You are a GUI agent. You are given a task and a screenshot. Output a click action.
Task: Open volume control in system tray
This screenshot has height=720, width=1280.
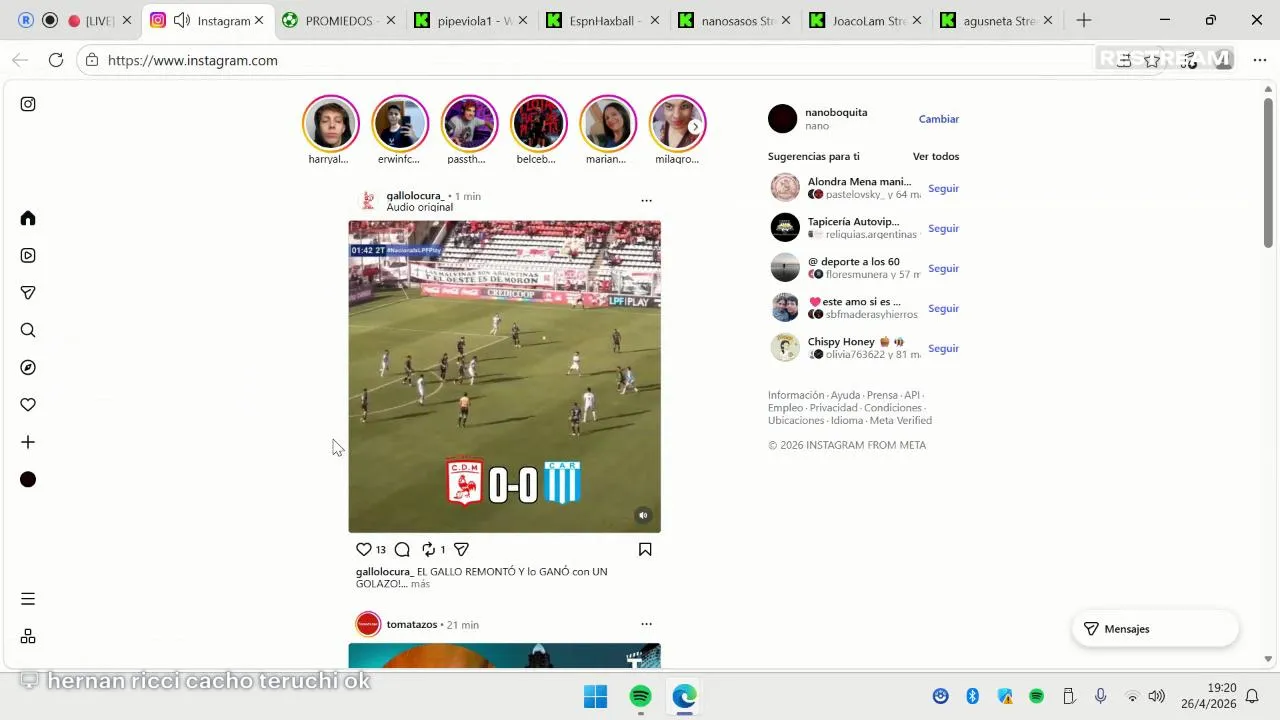coord(1157,696)
